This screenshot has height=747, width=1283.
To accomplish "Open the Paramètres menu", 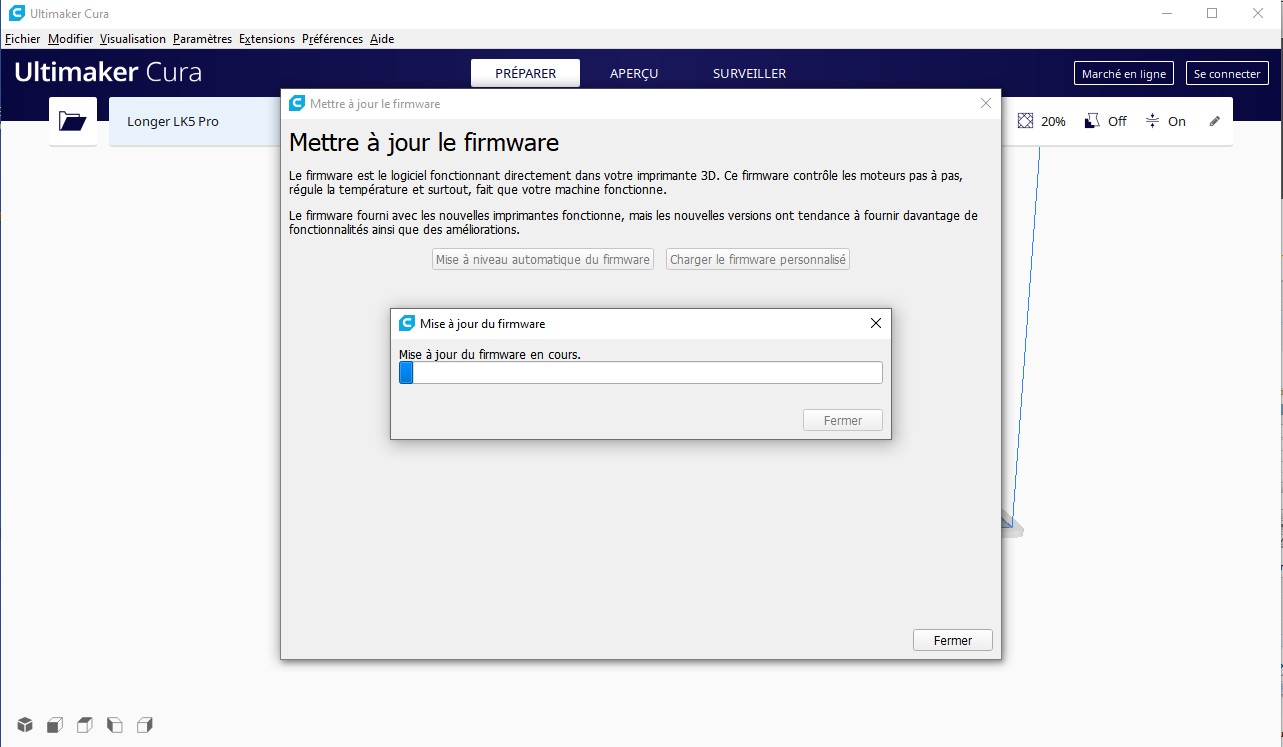I will pyautogui.click(x=202, y=39).
